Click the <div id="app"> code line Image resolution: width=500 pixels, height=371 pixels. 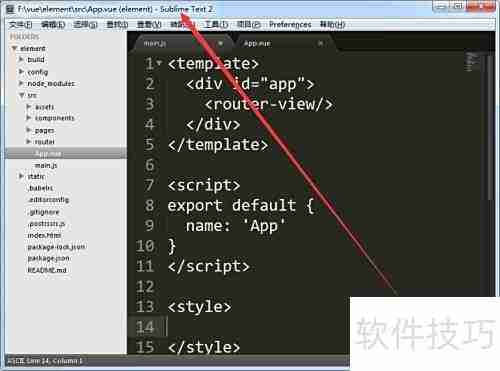[x=250, y=84]
